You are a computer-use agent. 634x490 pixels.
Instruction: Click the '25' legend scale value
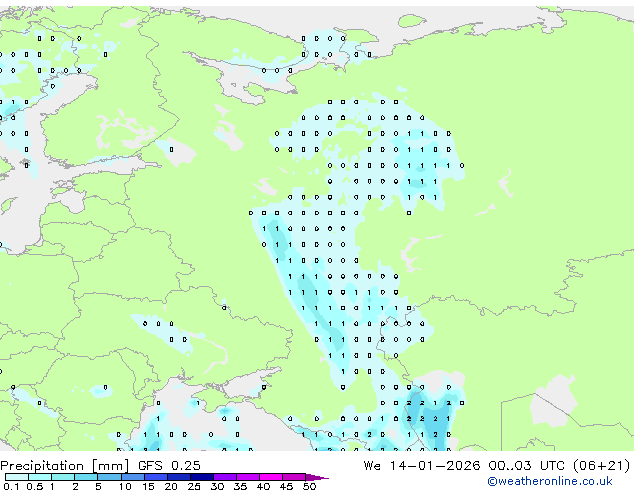pos(194,486)
